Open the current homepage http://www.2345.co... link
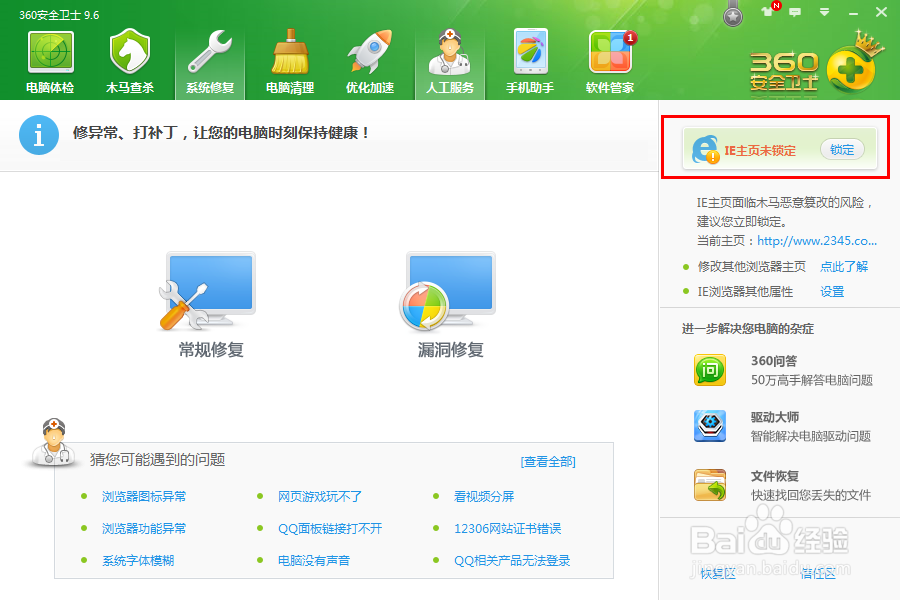The width and height of the screenshot is (900, 600). tap(817, 241)
